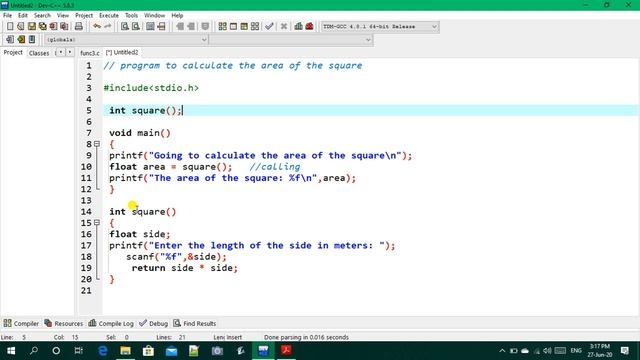
Task: Click the 'float side;' code line
Action: tap(140, 234)
